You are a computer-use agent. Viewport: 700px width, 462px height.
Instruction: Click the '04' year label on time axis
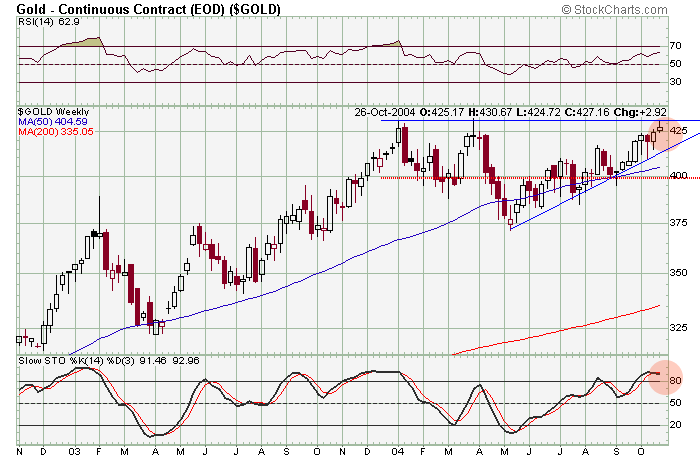pyautogui.click(x=397, y=452)
